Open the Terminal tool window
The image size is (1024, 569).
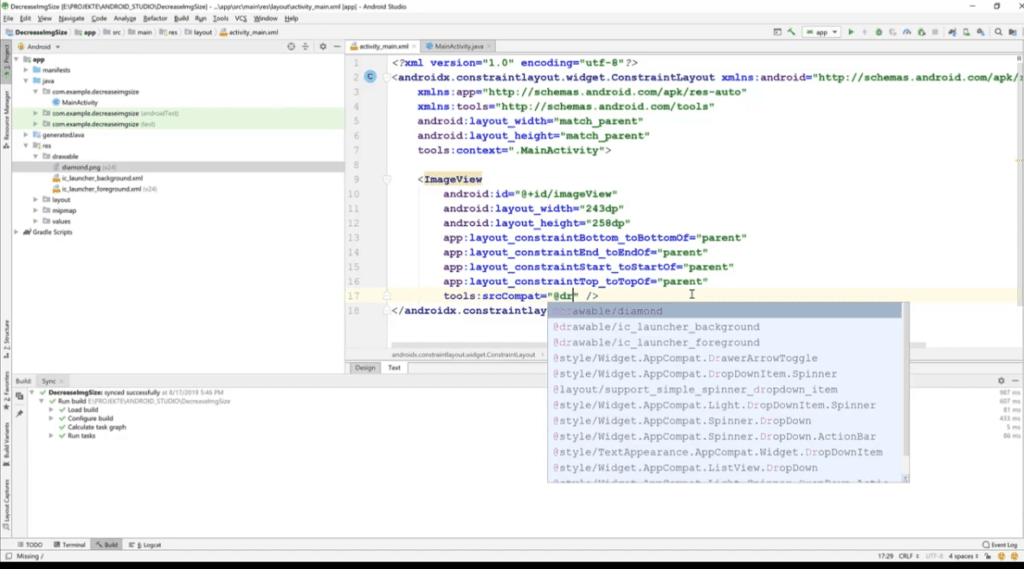[x=70, y=545]
